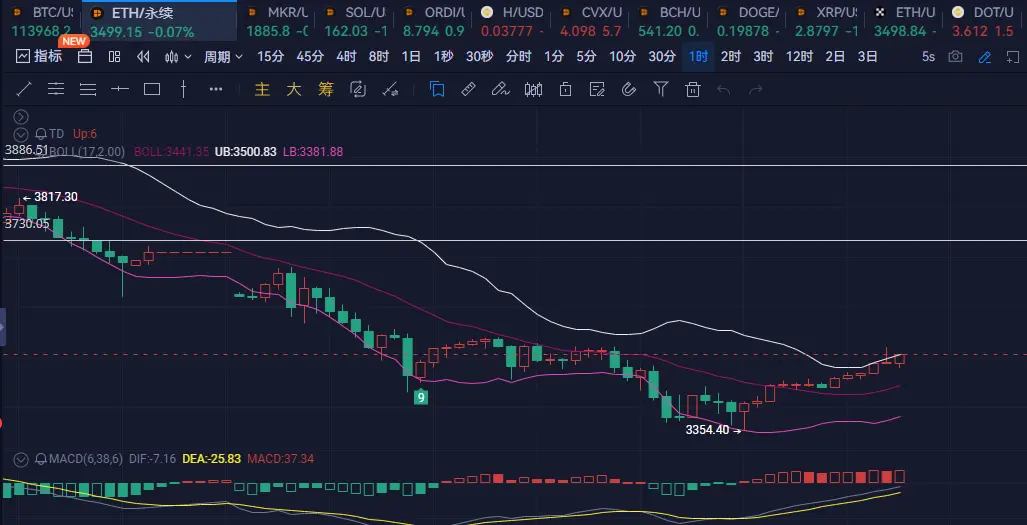Delete drawings with the trash icon
Viewport: 1027px width, 525px height.
tap(693, 89)
